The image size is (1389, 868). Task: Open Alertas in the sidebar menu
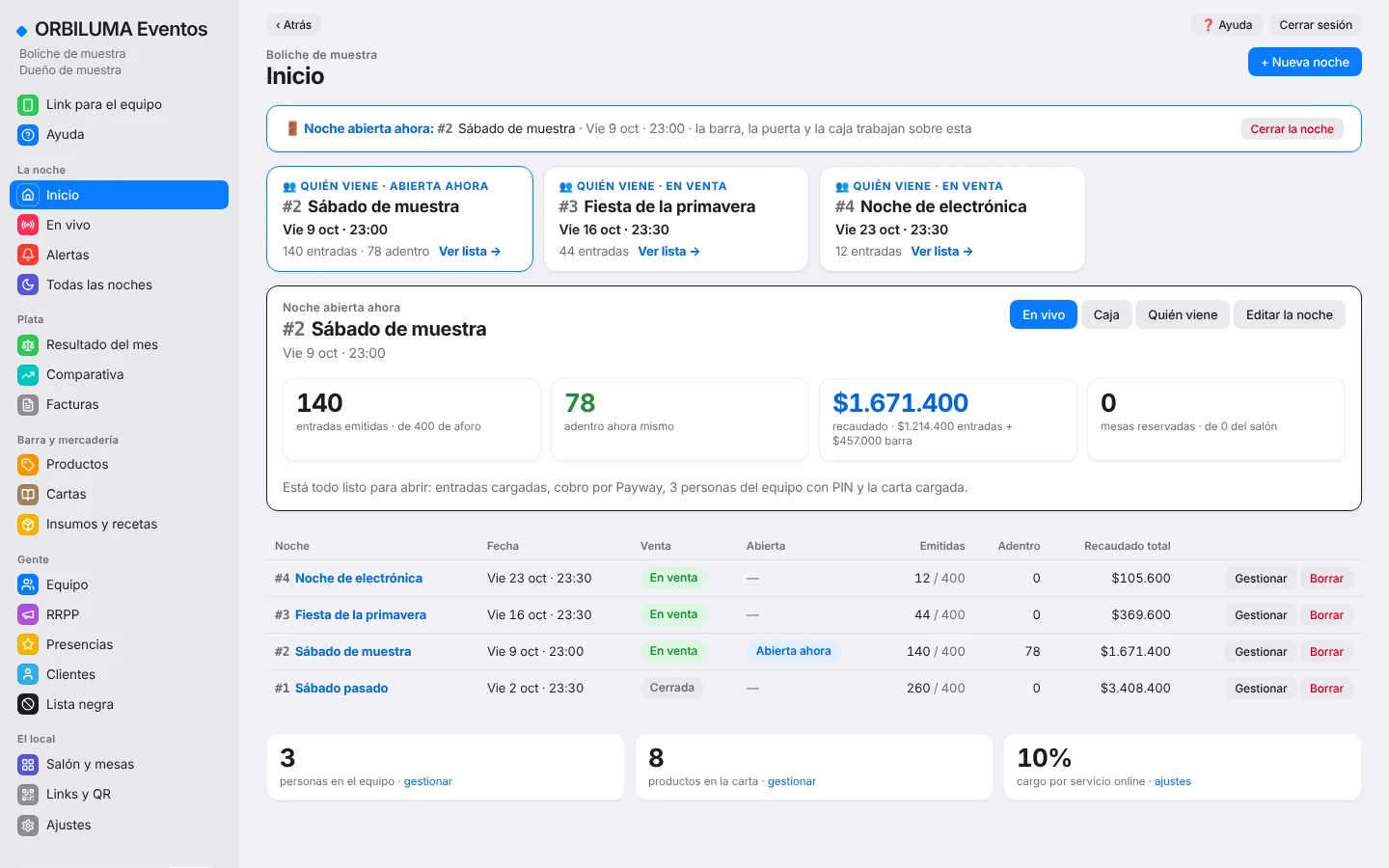click(x=119, y=255)
